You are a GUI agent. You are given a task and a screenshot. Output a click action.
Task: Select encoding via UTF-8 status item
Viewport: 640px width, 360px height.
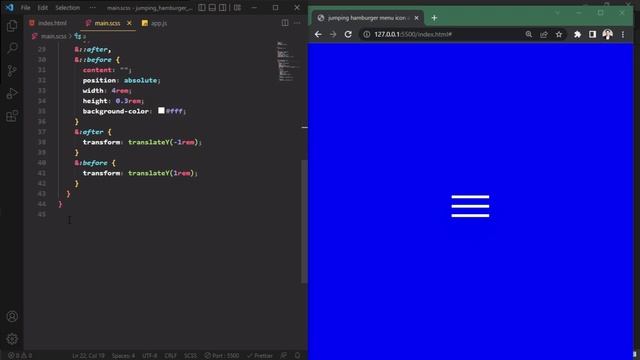click(x=149, y=356)
